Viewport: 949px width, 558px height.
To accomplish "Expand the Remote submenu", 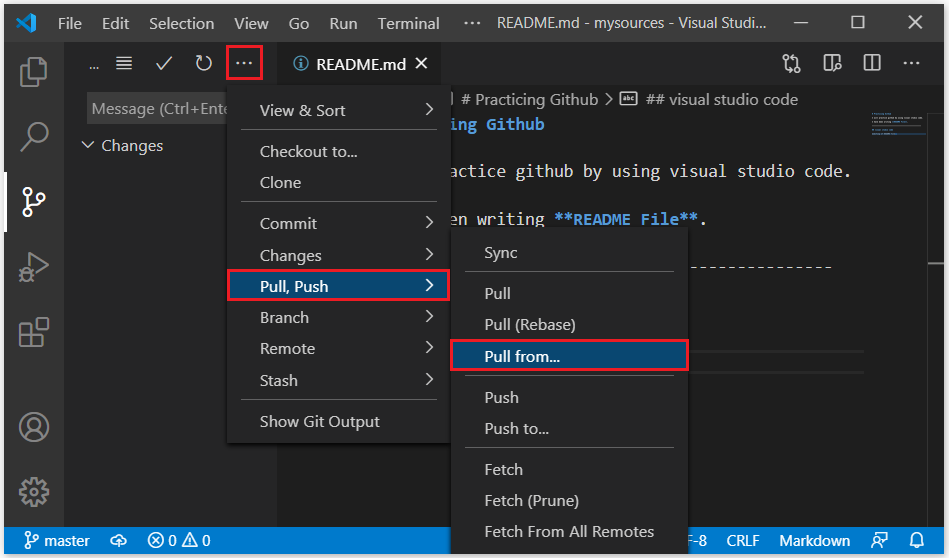I will click(x=339, y=349).
